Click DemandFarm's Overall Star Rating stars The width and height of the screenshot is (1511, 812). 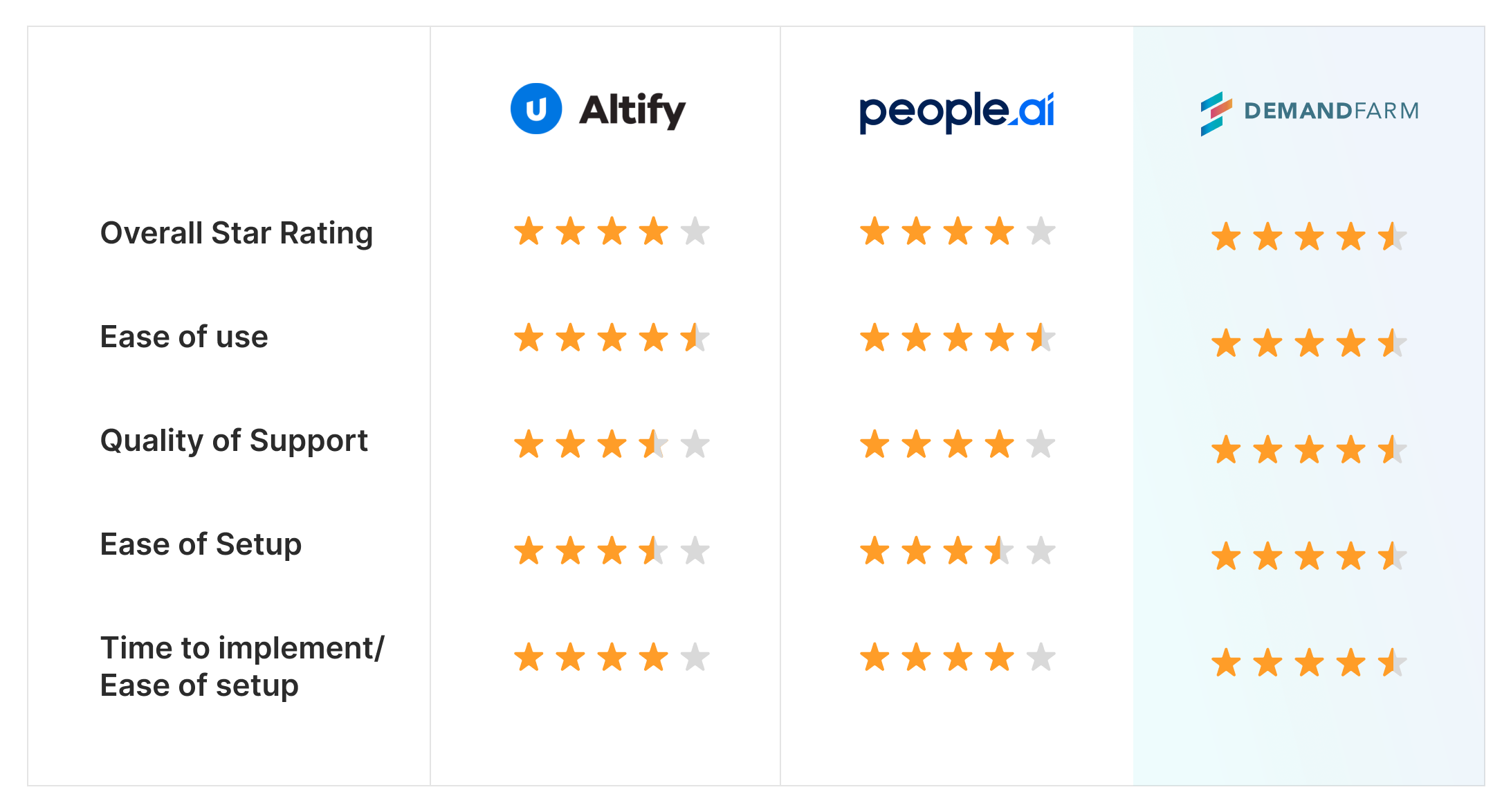pyautogui.click(x=1309, y=237)
